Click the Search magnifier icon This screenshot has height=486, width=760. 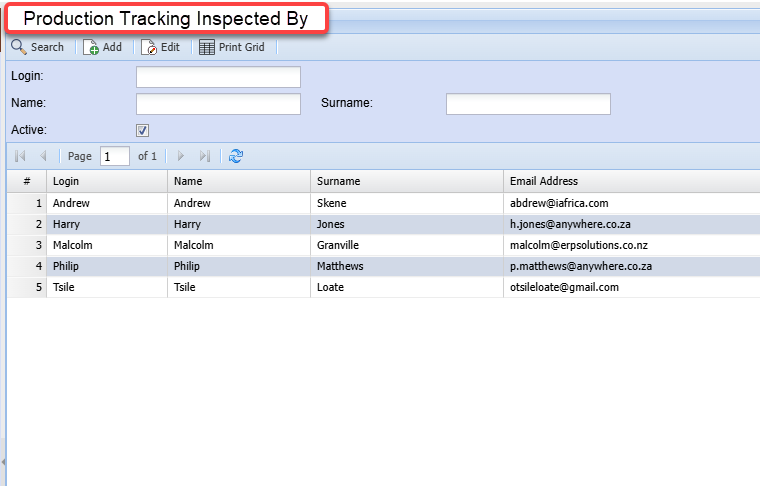click(x=19, y=47)
